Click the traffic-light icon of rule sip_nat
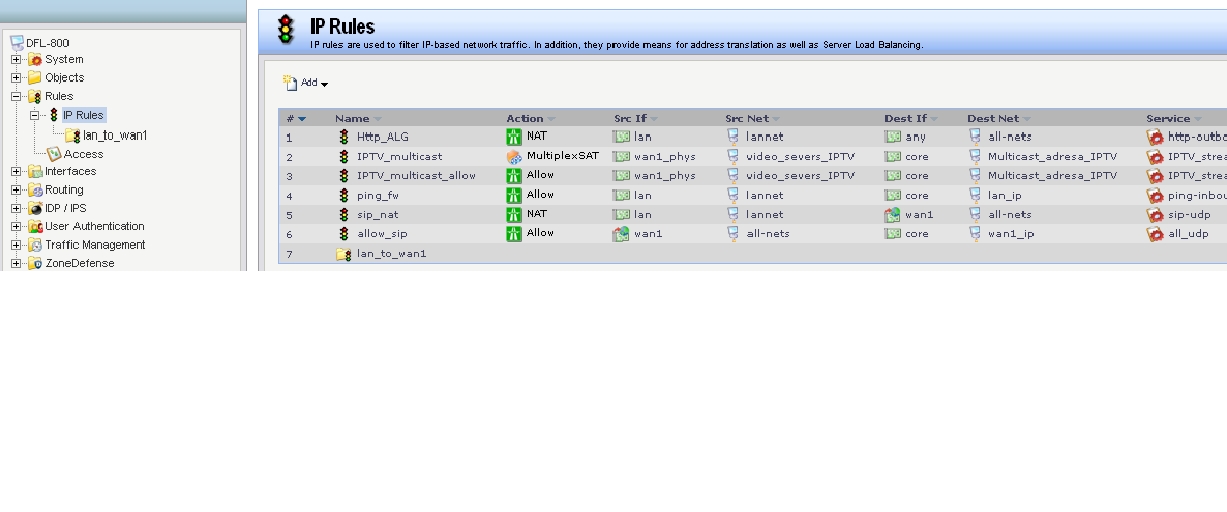The height and width of the screenshot is (512, 1227). click(344, 214)
